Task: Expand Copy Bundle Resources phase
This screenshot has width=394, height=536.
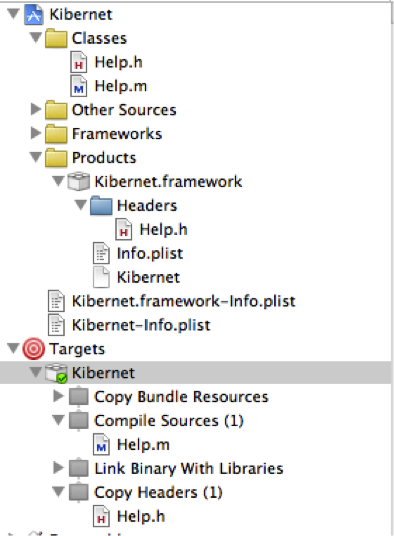Action: pos(58,396)
